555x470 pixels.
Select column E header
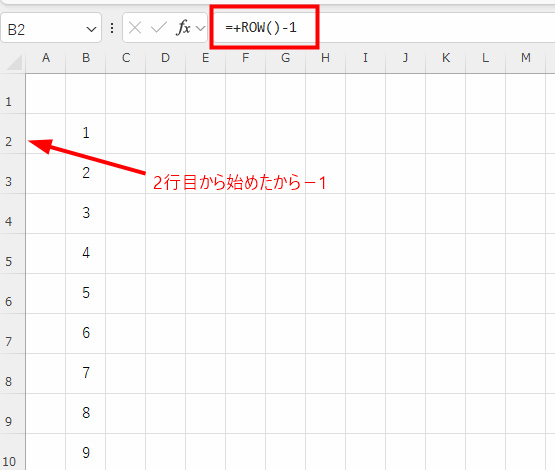pyautogui.click(x=206, y=58)
